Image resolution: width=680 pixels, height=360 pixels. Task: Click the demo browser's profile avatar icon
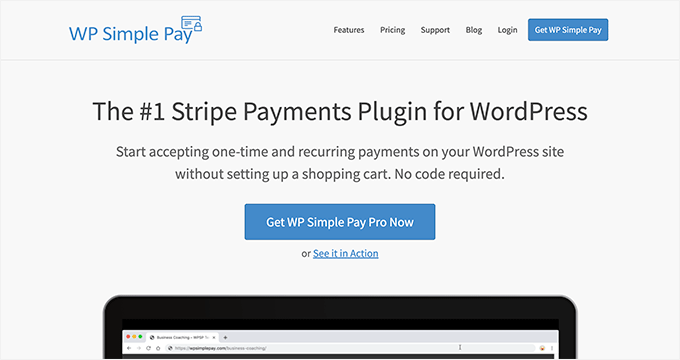542,348
